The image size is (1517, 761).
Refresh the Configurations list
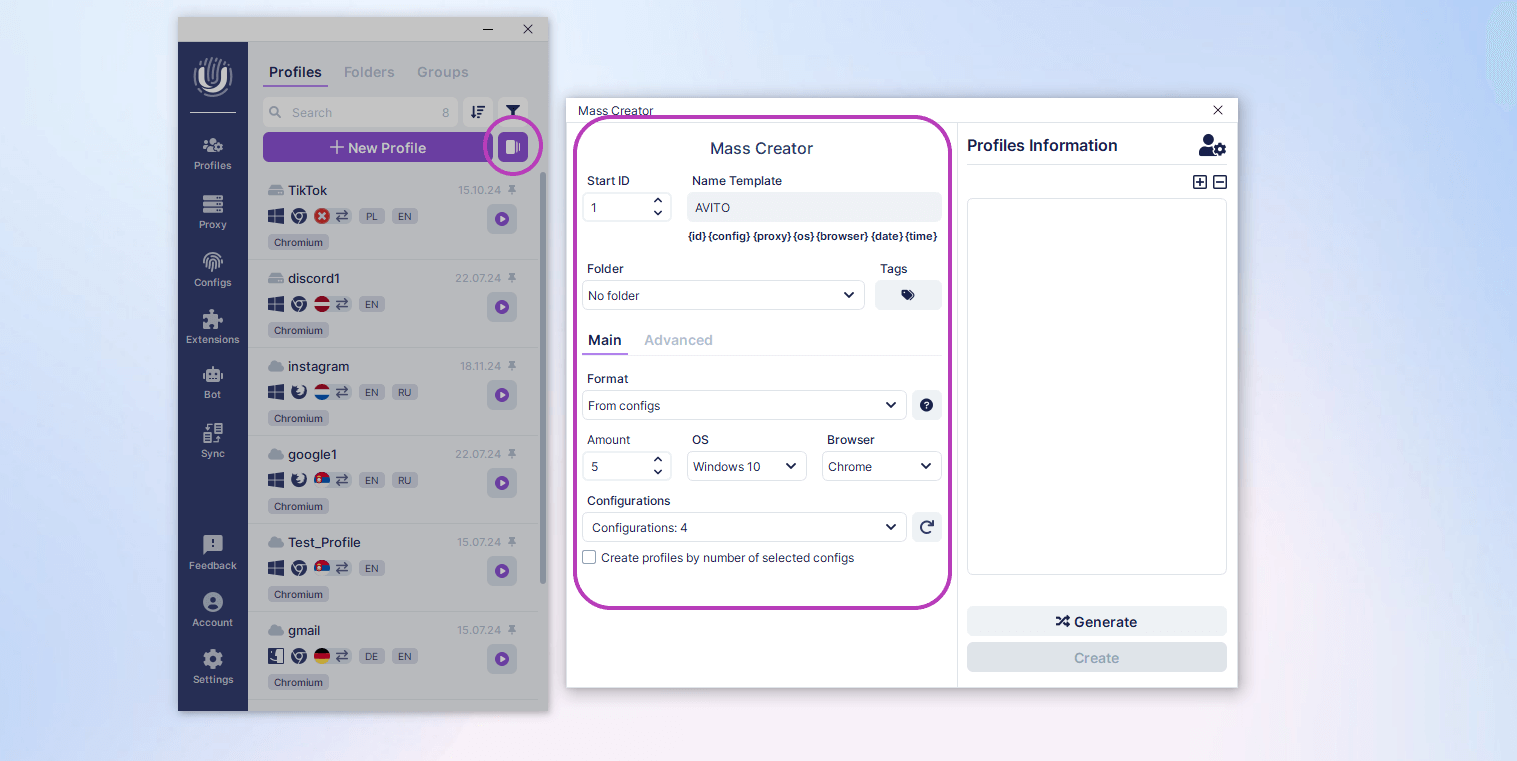[926, 527]
